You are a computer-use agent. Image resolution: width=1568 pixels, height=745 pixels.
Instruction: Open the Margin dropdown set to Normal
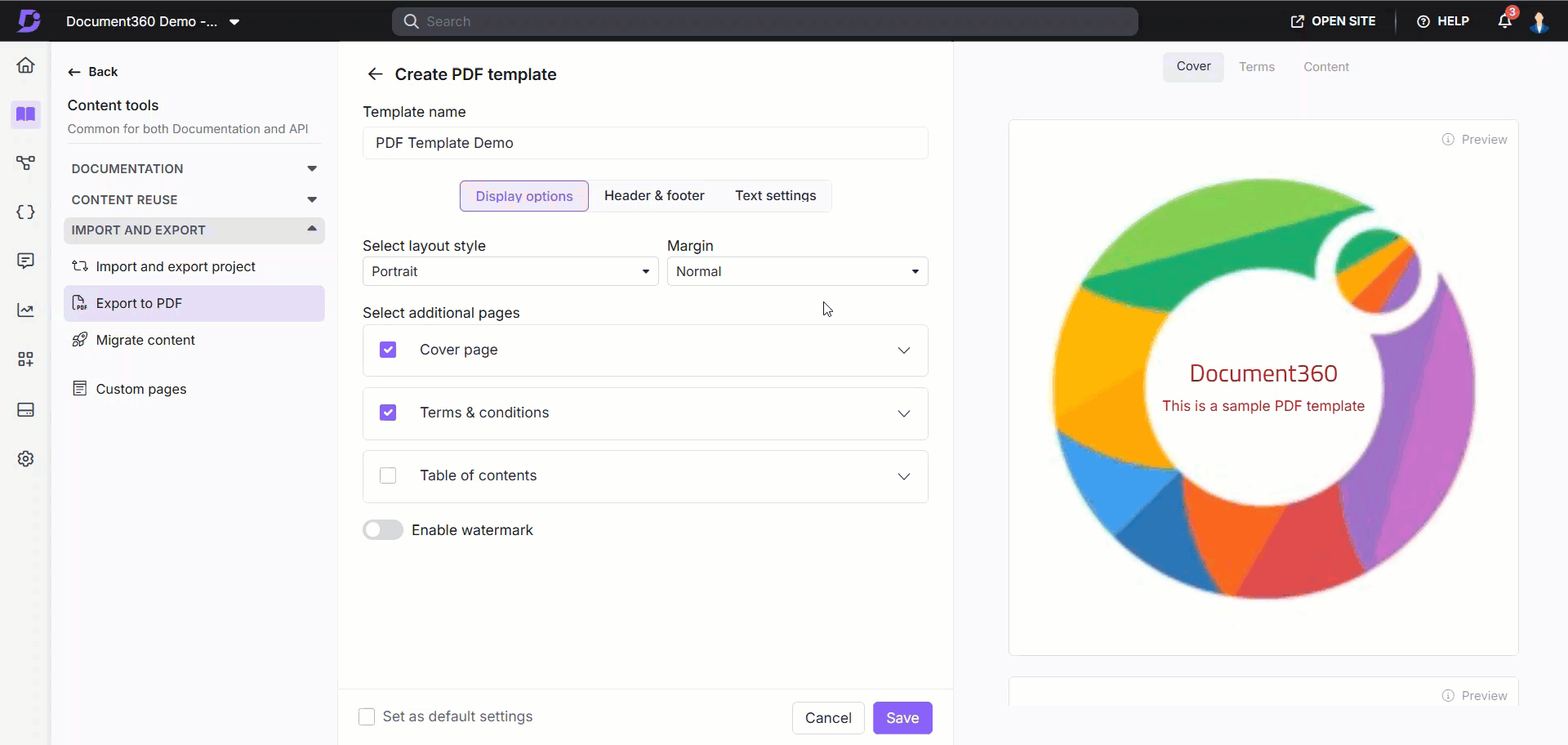797,271
